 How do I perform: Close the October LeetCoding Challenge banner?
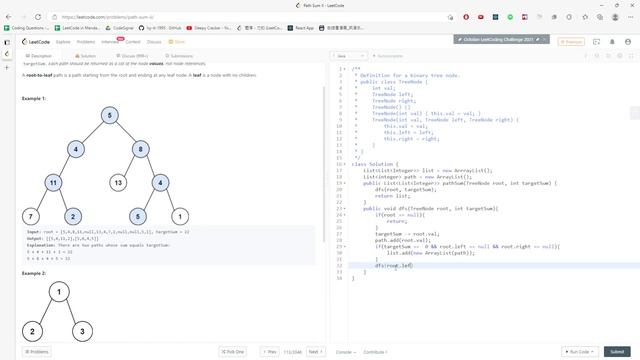(x=544, y=40)
